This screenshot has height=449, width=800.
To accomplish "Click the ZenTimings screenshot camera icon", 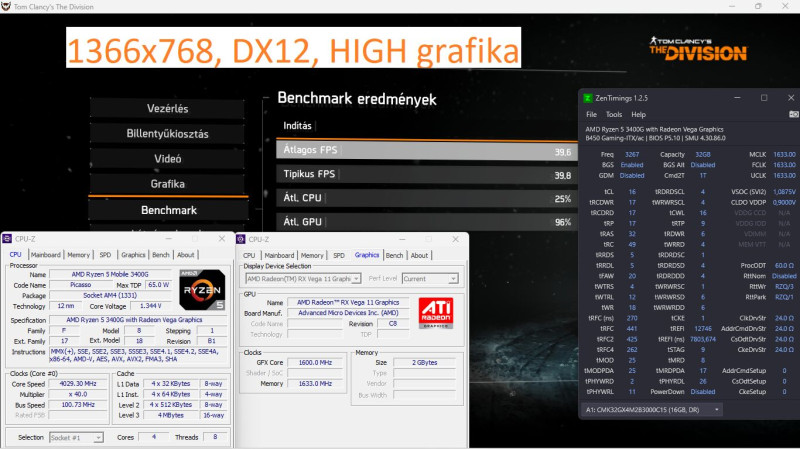I will point(793,115).
